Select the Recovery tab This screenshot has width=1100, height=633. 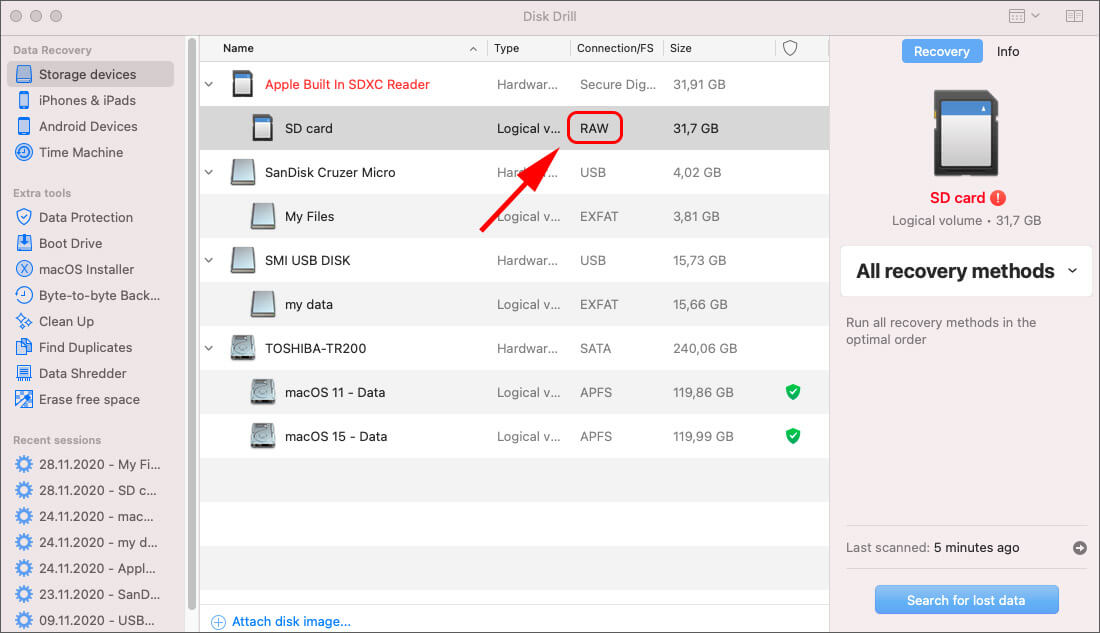pos(941,51)
